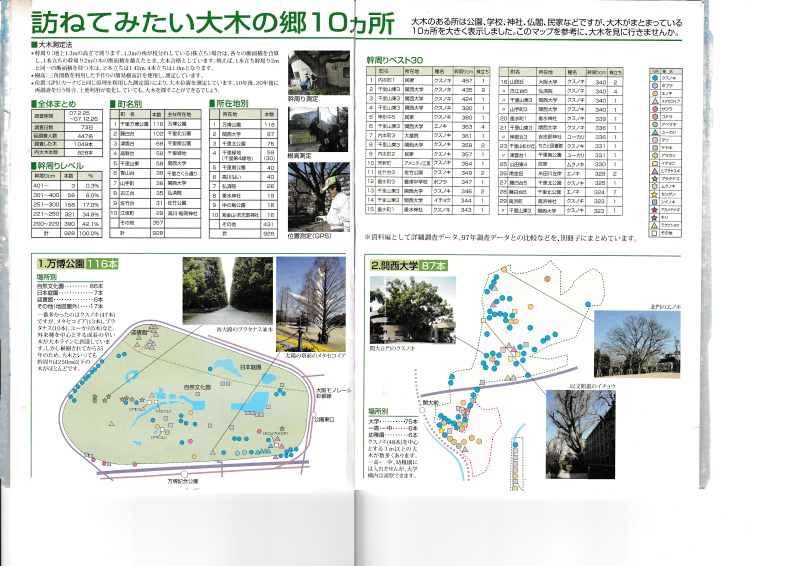This screenshot has width=800, height=566.
Task: Open the 北門のエノキ tree photo
Action: coord(637,344)
